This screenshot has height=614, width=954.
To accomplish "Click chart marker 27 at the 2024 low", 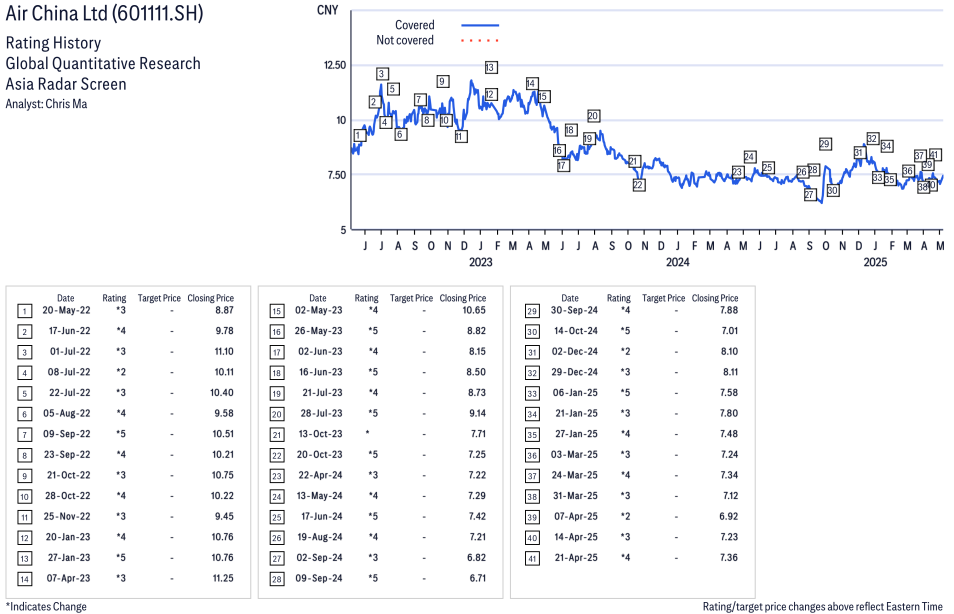I will tap(810, 195).
